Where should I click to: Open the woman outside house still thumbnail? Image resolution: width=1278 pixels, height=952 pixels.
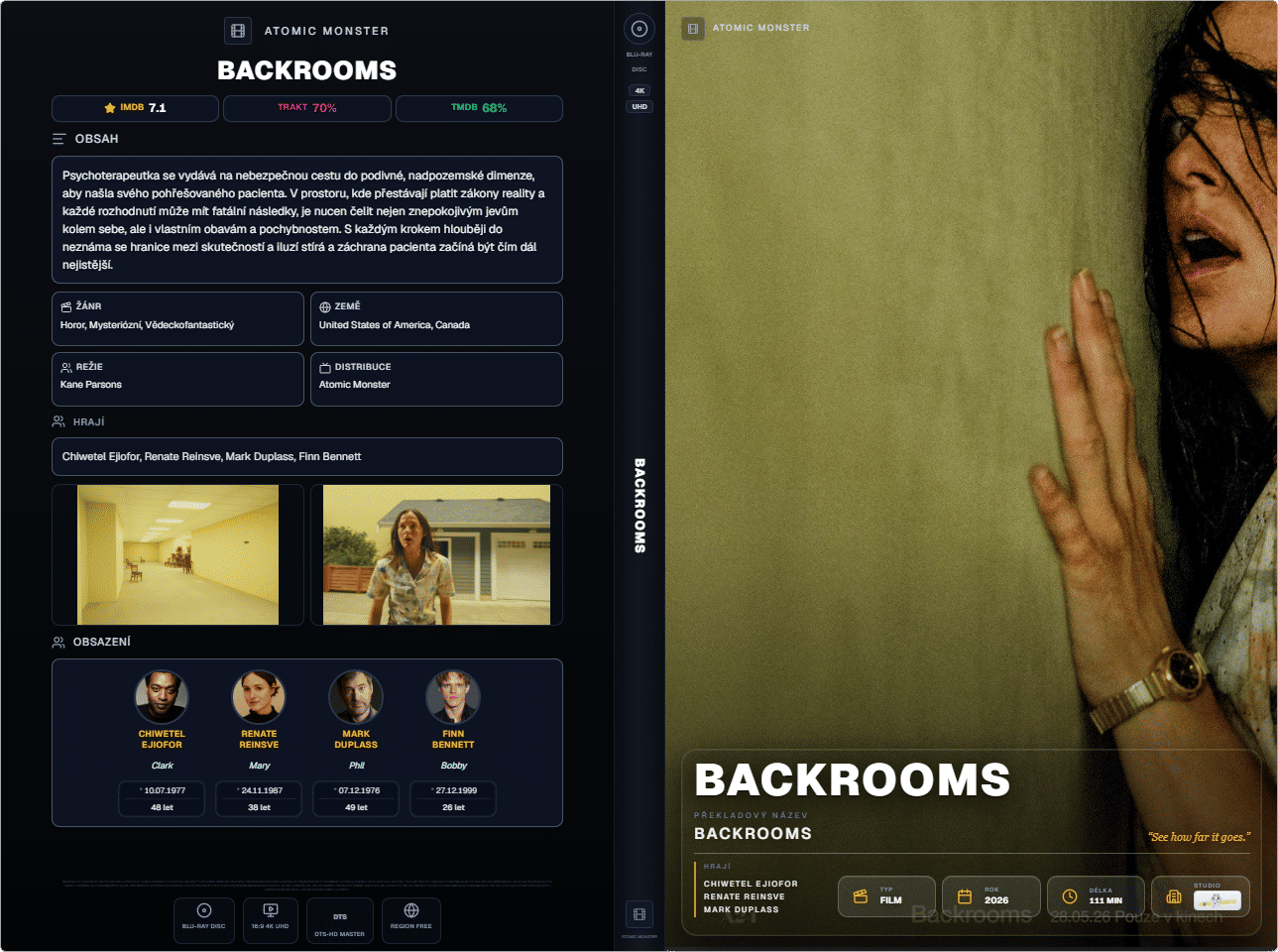[x=436, y=554]
